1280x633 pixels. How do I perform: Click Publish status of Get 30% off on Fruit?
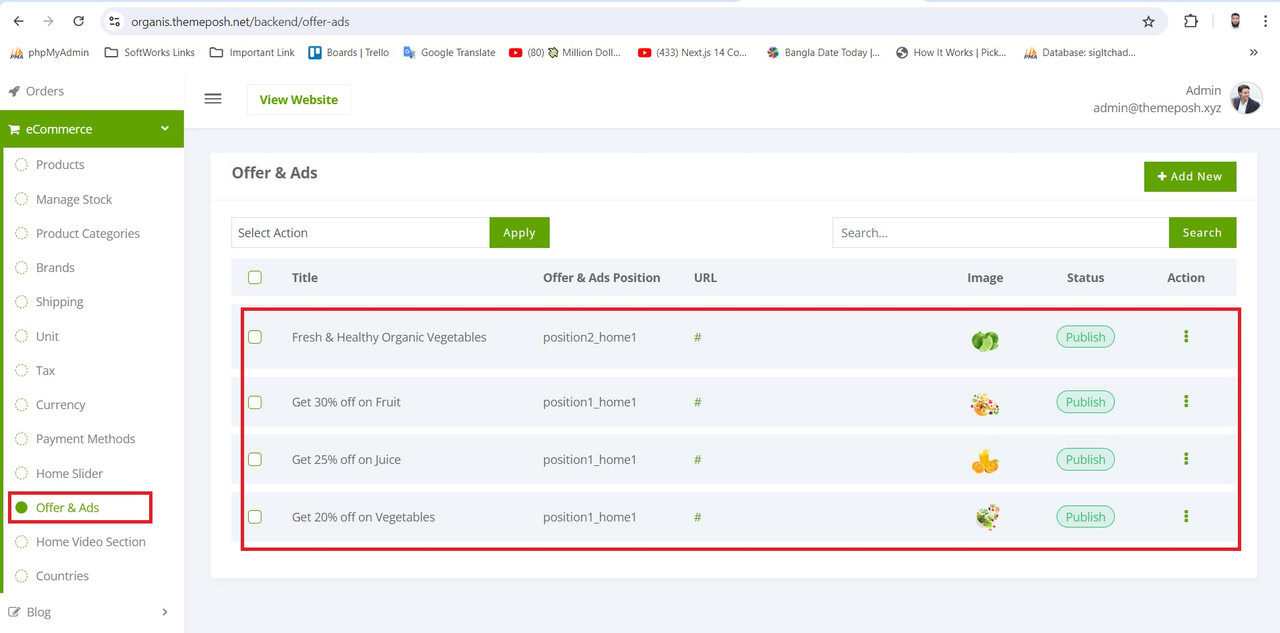[1085, 402]
